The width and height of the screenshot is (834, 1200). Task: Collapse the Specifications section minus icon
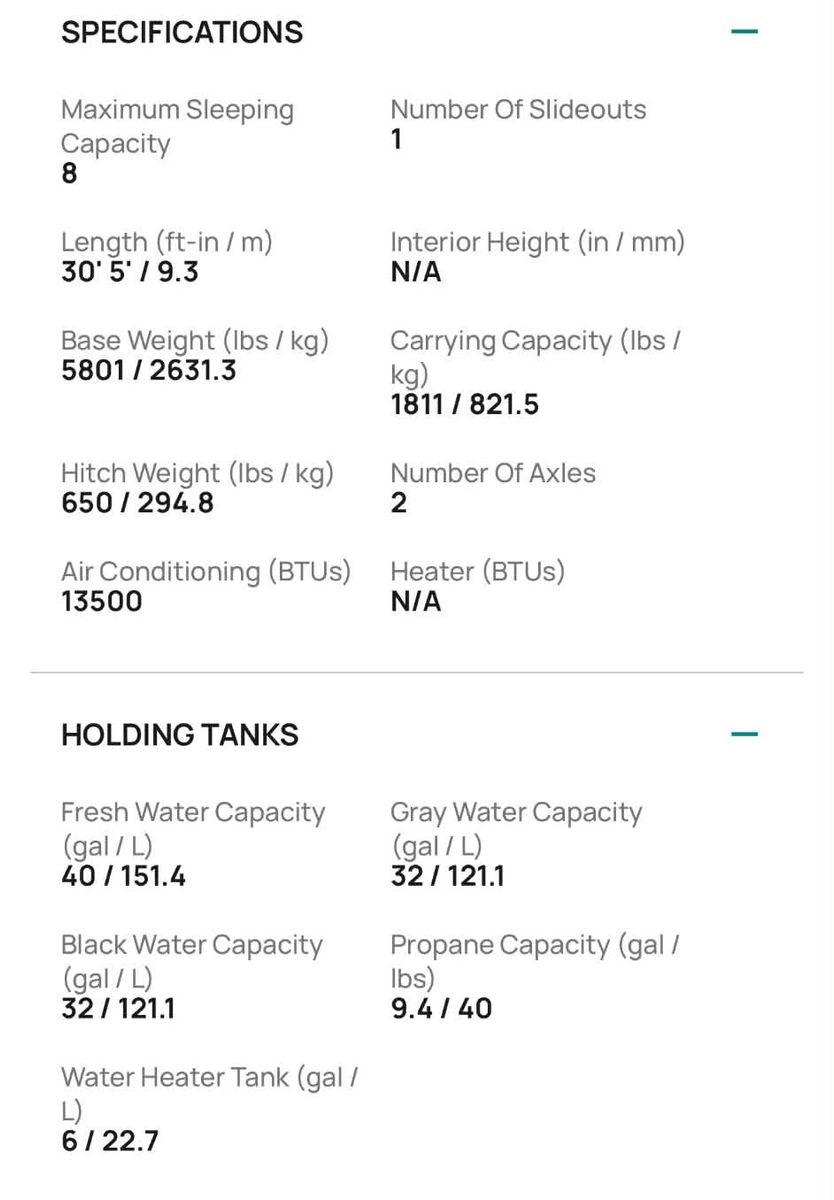coord(744,32)
